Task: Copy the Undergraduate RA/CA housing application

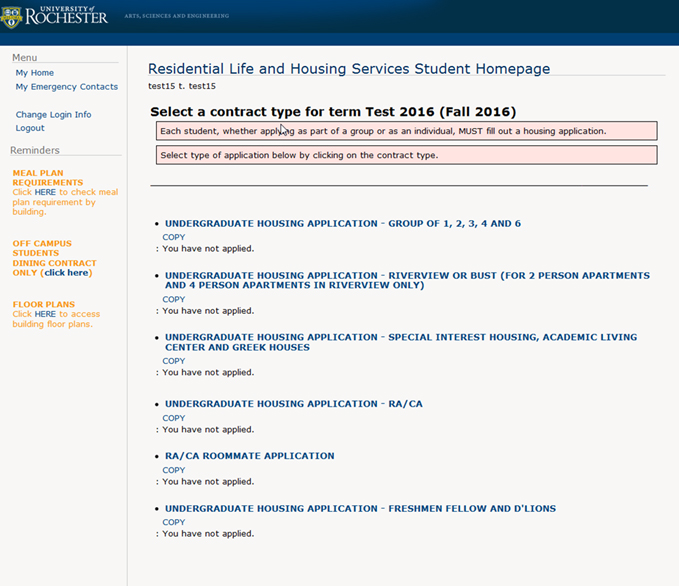Action: point(173,418)
